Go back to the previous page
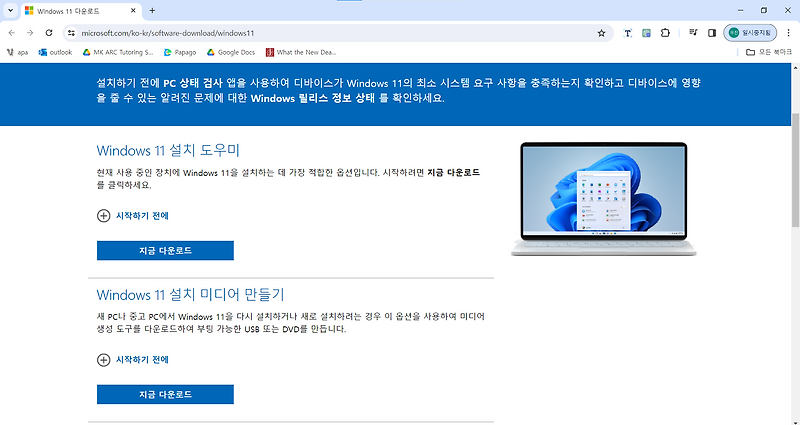The image size is (800, 425). click(x=12, y=33)
